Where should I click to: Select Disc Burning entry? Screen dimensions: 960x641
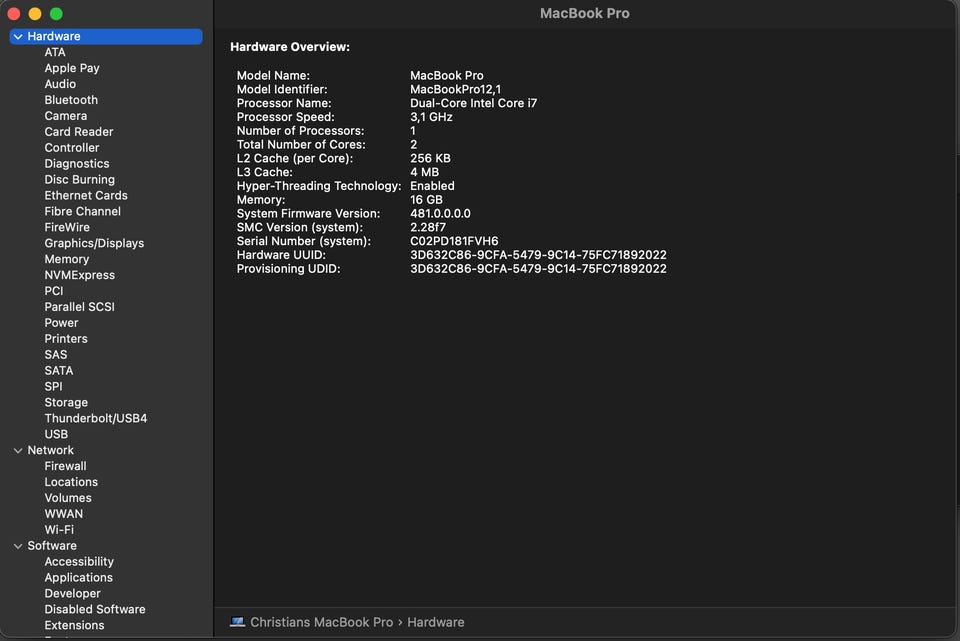tap(80, 179)
